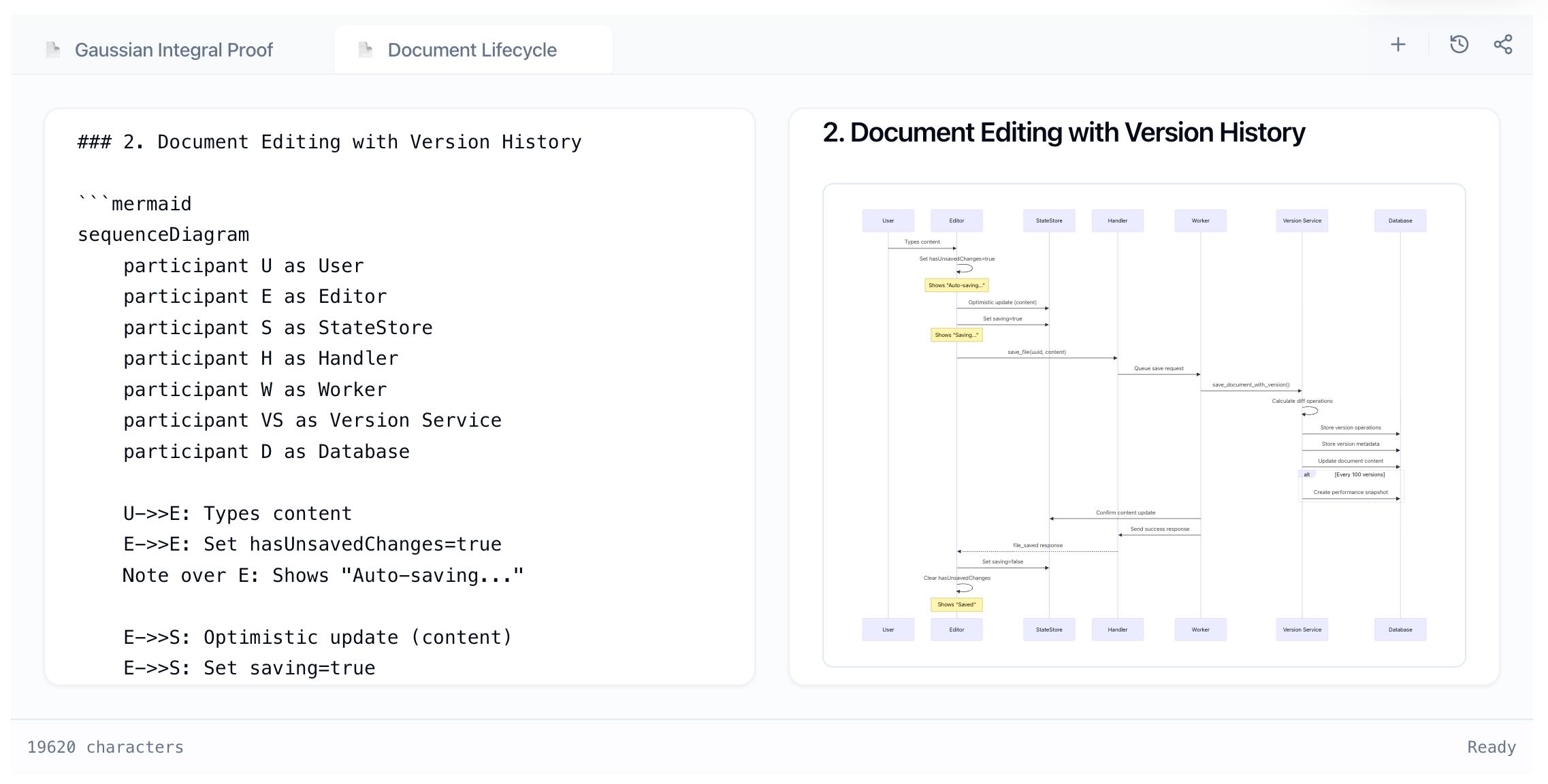Open version history using the clock icon
Image resolution: width=1548 pixels, height=784 pixels.
[1458, 44]
